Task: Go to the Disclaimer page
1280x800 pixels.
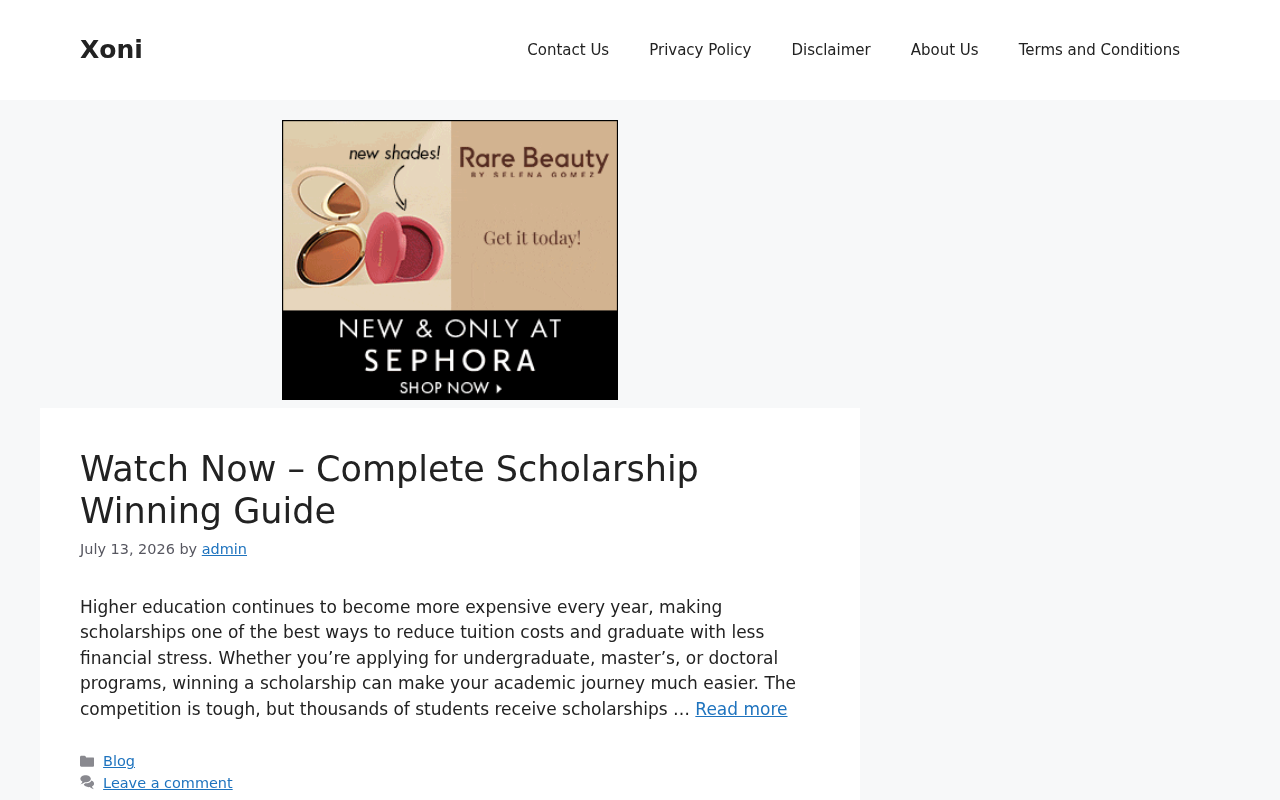Action: click(831, 50)
